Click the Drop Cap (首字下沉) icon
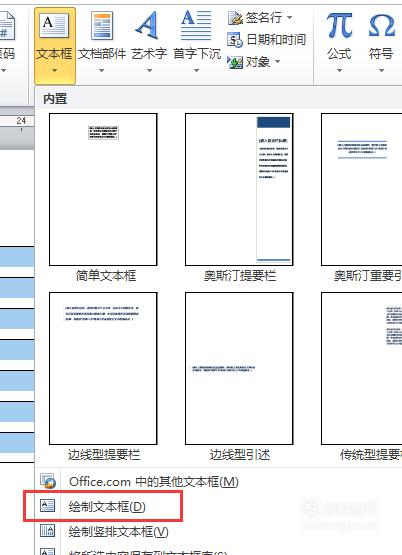The image size is (402, 555). tap(196, 25)
